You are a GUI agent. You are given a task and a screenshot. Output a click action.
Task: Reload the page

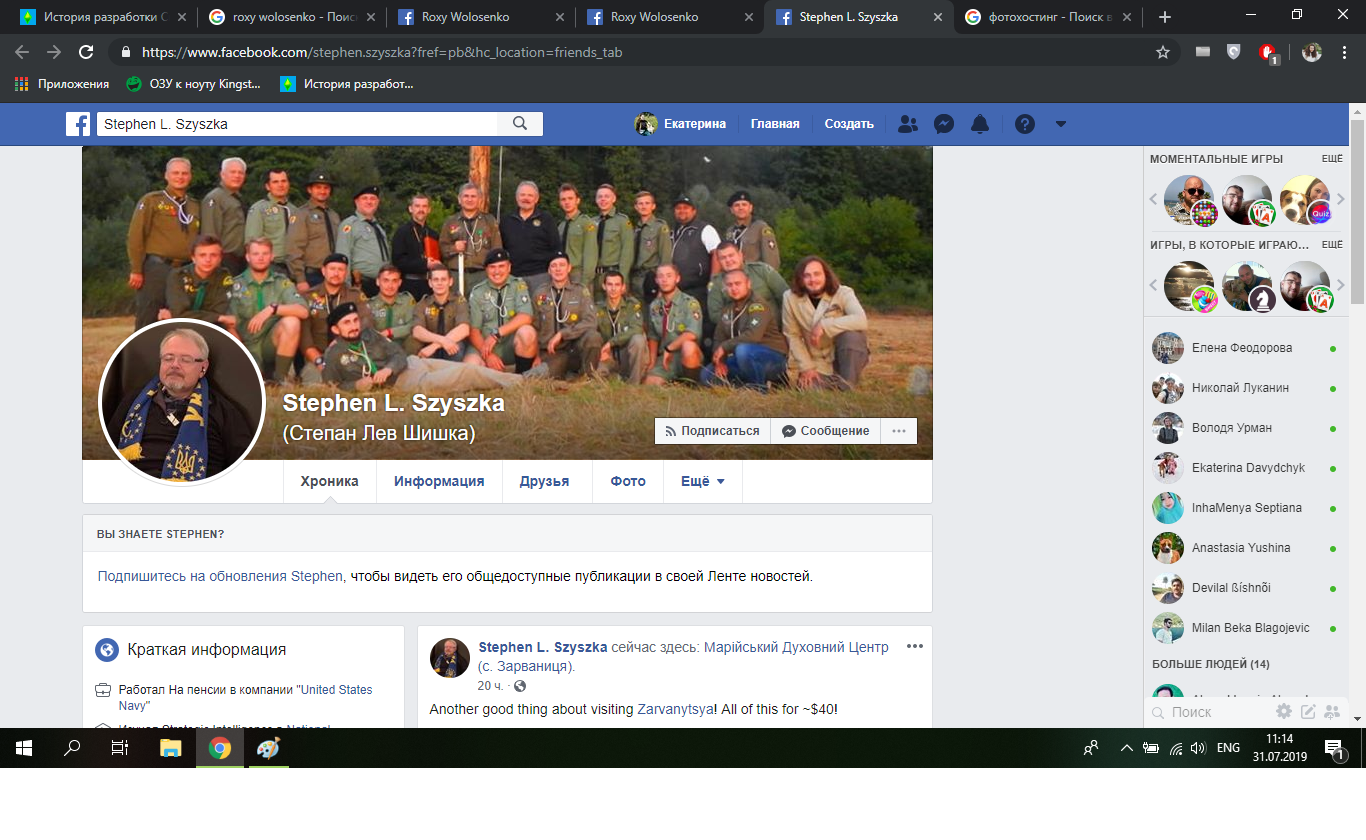(86, 52)
